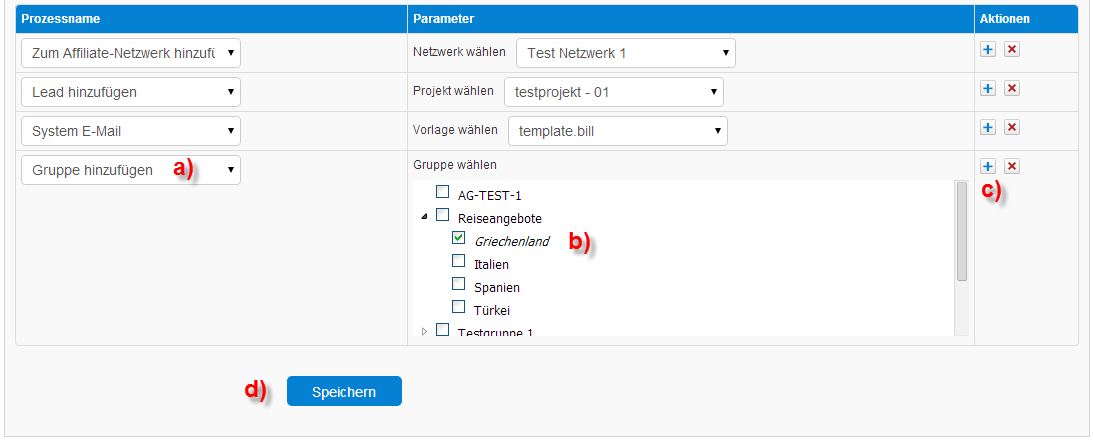Screen dimensions: 1093x441
Task: Click the Speichern button
Action: click(x=344, y=392)
